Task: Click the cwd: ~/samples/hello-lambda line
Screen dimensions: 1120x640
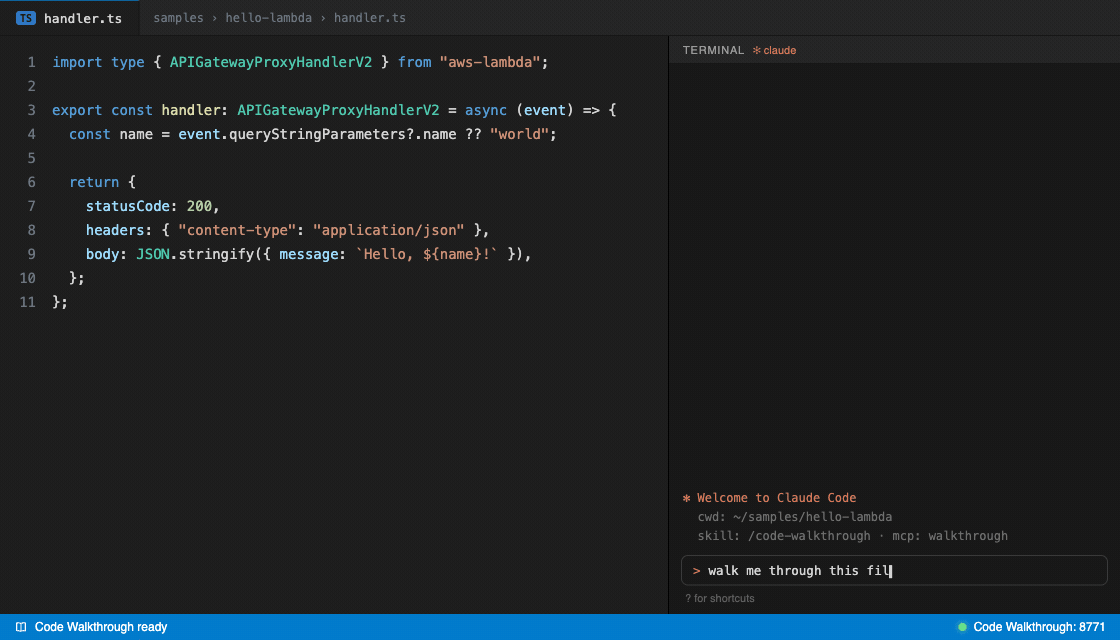Action: (794, 516)
